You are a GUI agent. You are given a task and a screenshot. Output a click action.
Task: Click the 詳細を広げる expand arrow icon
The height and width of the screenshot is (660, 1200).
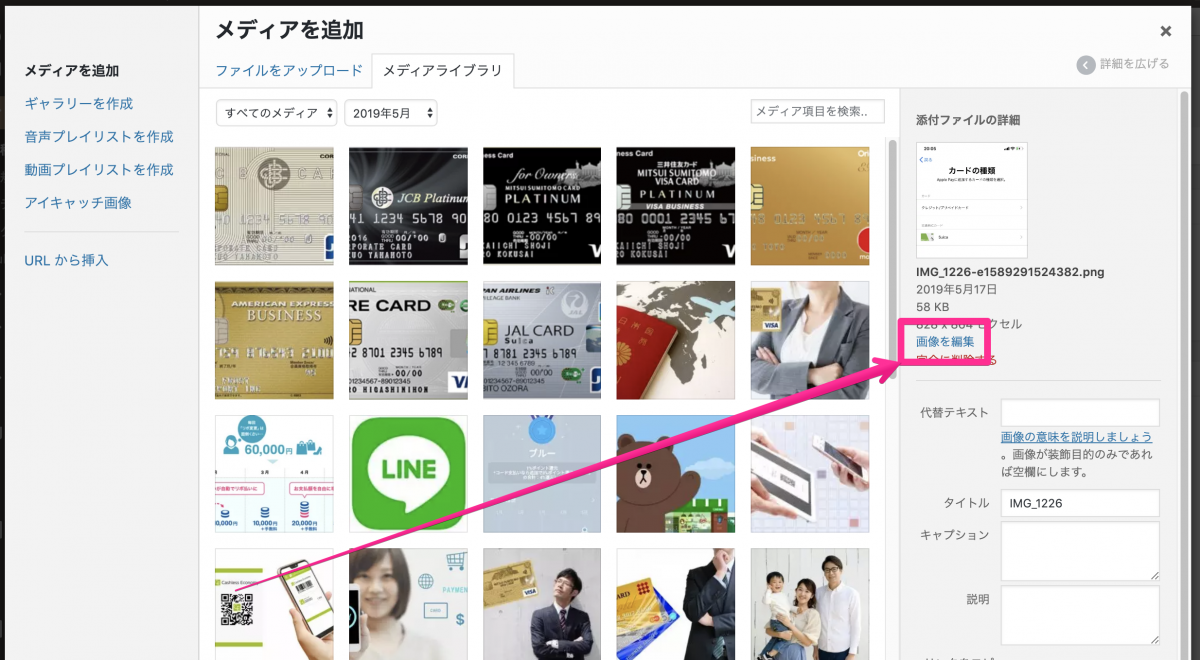click(x=1086, y=64)
